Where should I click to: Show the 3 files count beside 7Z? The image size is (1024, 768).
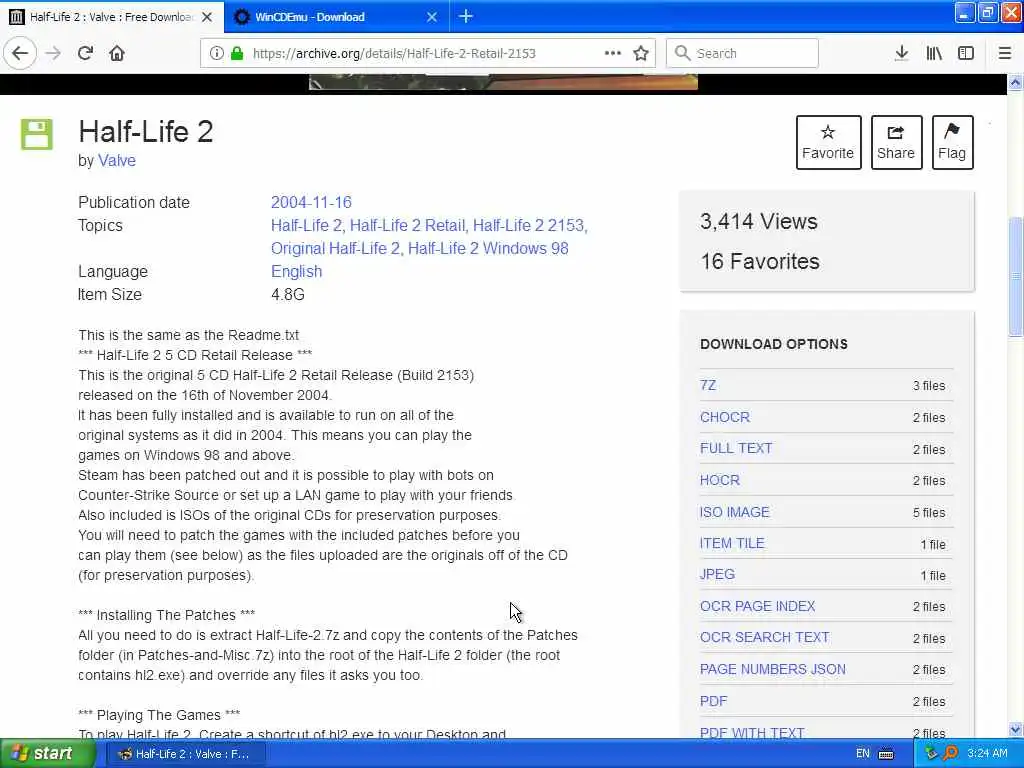point(929,386)
